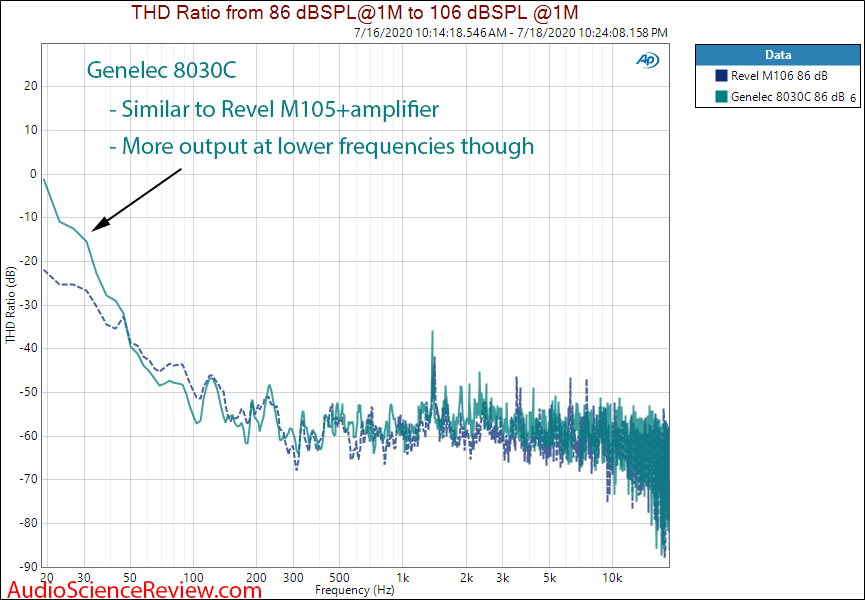Viewport: 865px width, 600px height.
Task: Click the '50' tick on the frequency axis
Action: pyautogui.click(x=130, y=578)
